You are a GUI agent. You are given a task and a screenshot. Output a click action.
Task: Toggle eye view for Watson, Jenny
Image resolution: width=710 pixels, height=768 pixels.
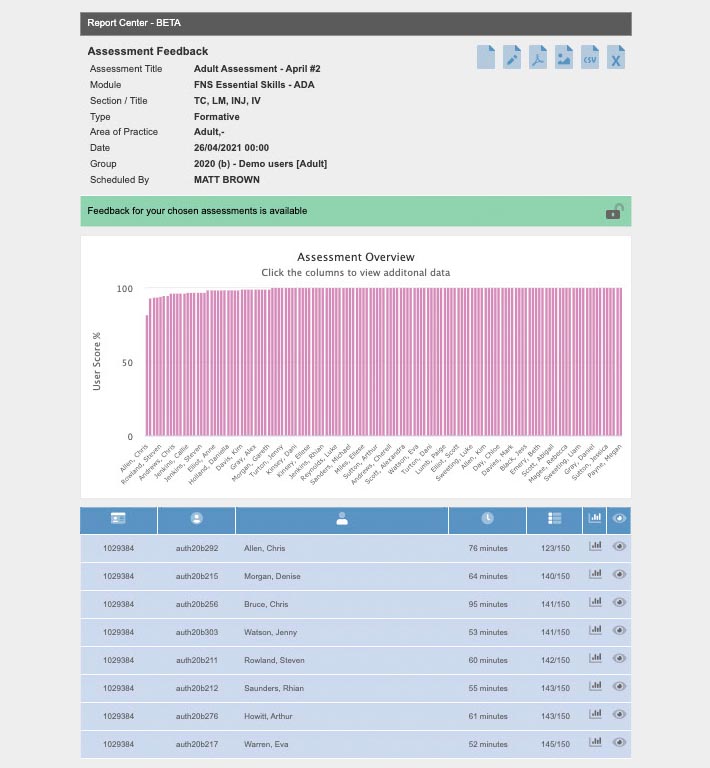[x=619, y=630]
